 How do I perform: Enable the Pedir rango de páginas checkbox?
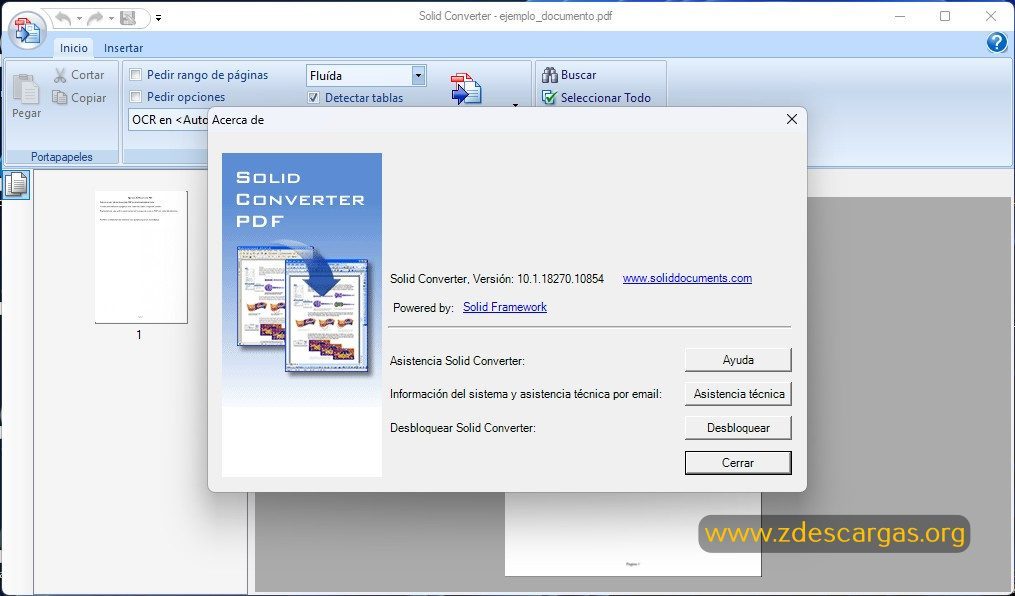(x=135, y=75)
